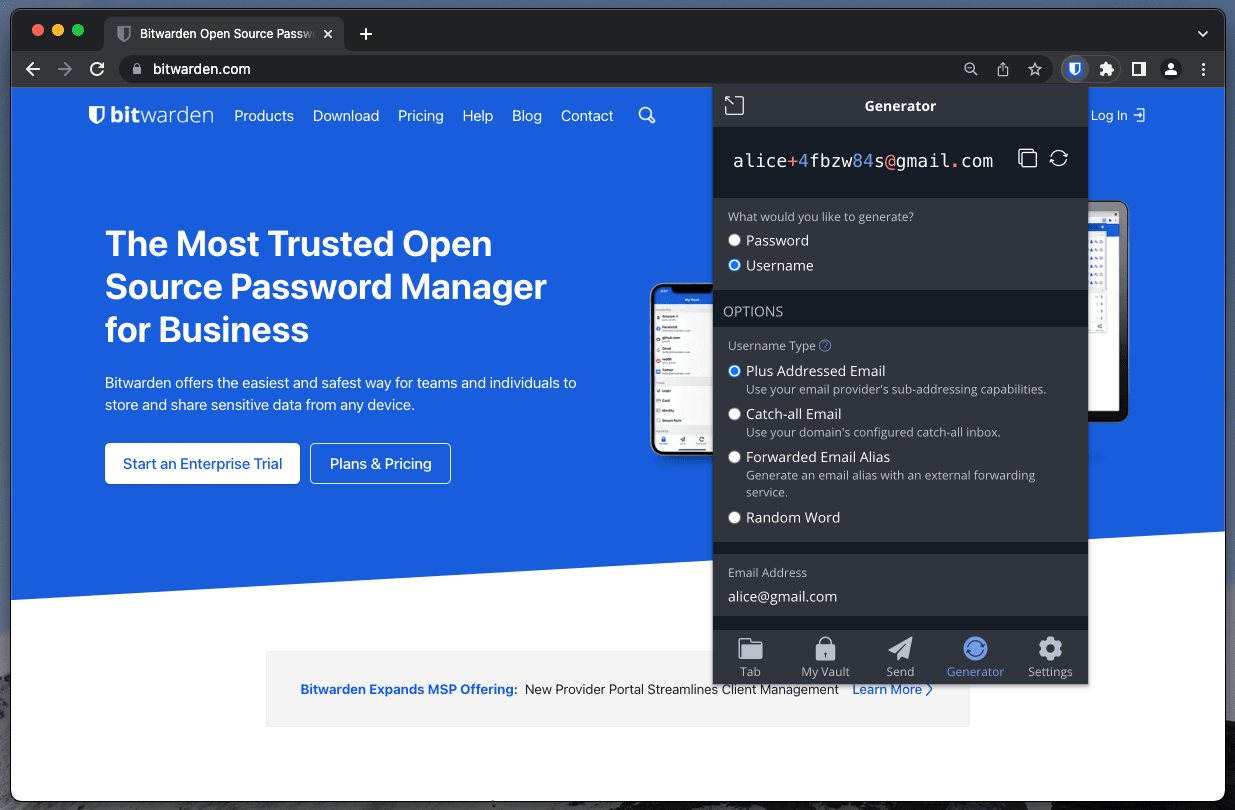Open the Contact menu item
Viewport: 1235px width, 810px height.
coord(587,116)
